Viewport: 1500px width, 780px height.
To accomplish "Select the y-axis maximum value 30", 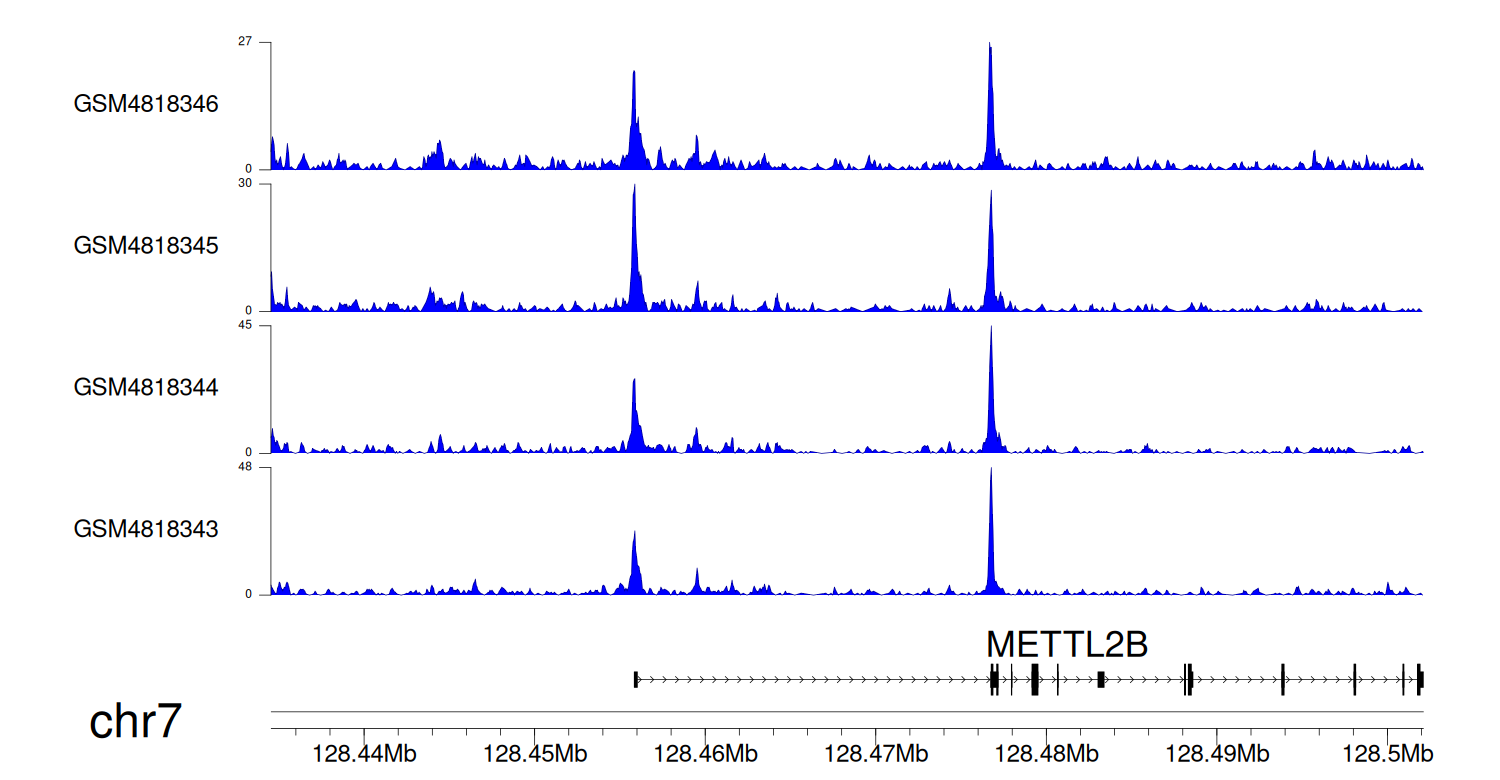I will tap(244, 184).
